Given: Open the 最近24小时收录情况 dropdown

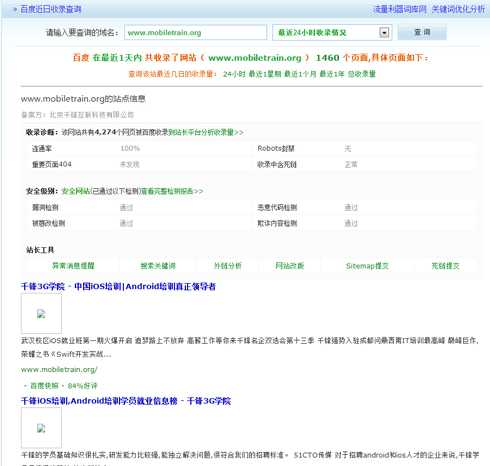Looking at the screenshot, I should pos(332,33).
